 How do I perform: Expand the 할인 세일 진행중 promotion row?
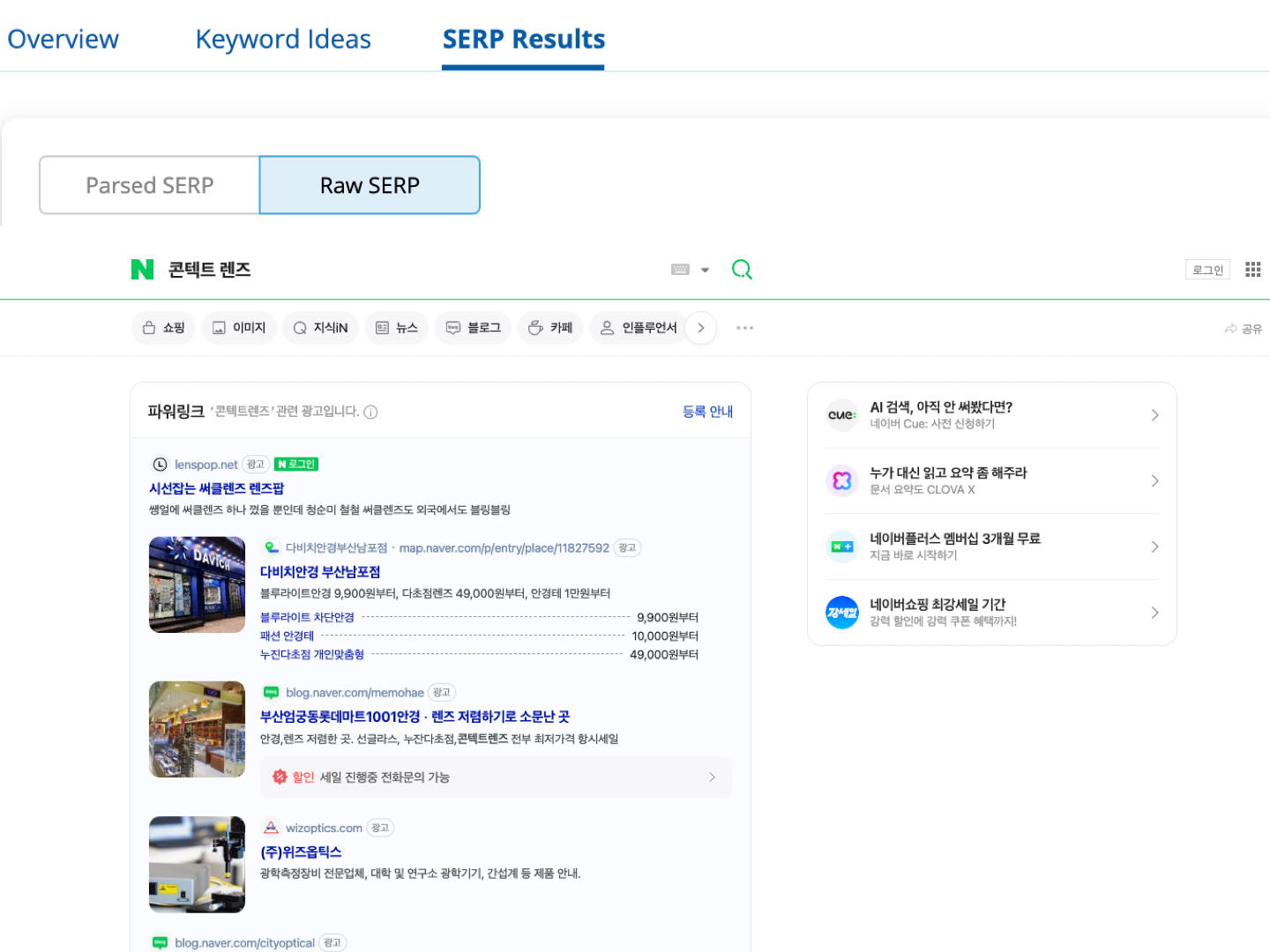496,777
